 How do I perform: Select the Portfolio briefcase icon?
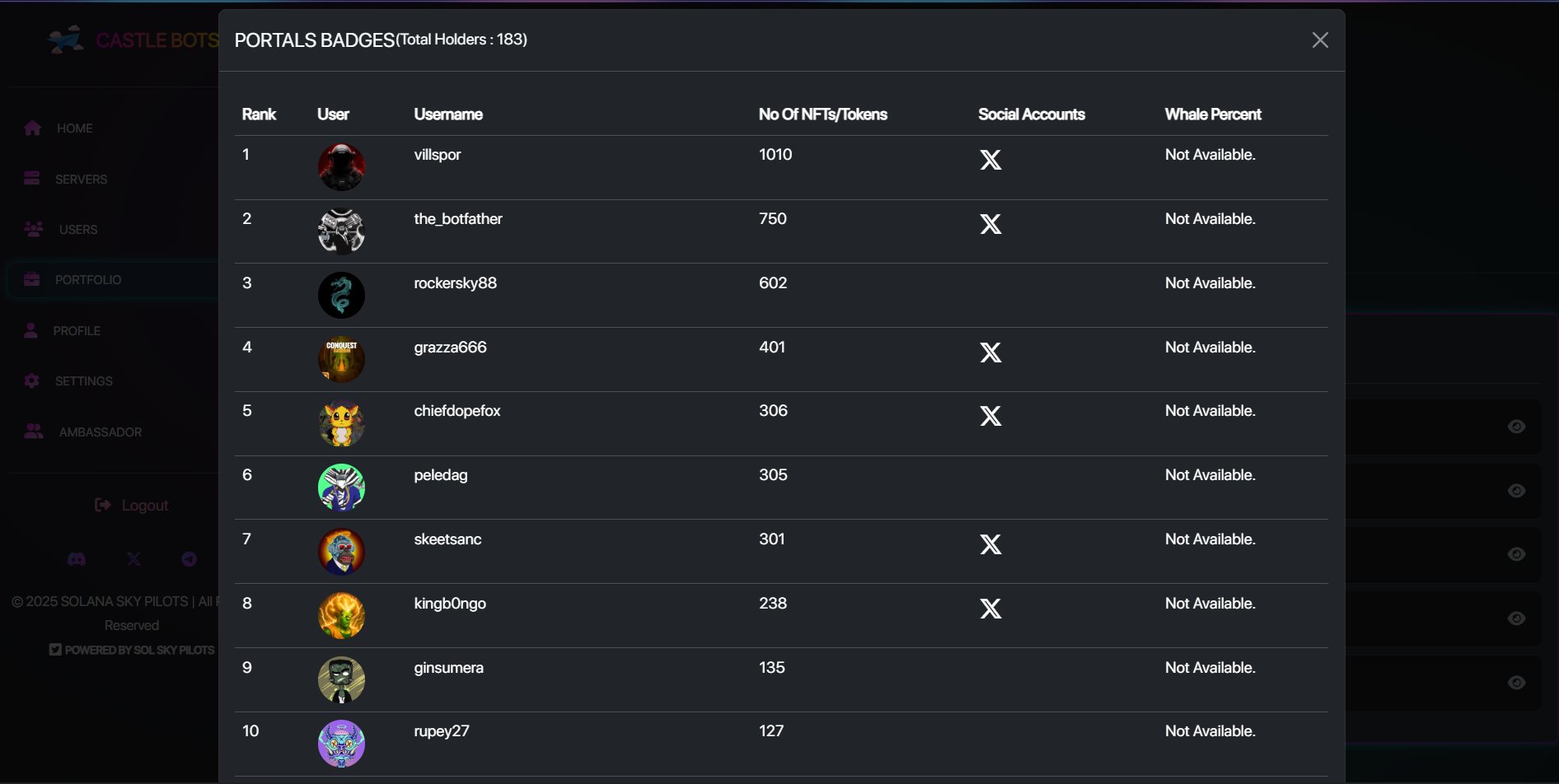click(x=32, y=279)
